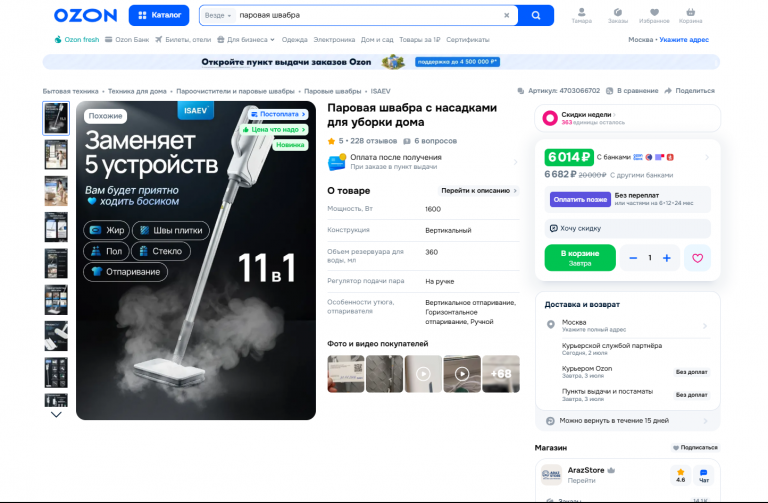The image size is (768, 503).
Task: Go to Техника для дома breadcrumb
Action: pyautogui.click(x=137, y=91)
